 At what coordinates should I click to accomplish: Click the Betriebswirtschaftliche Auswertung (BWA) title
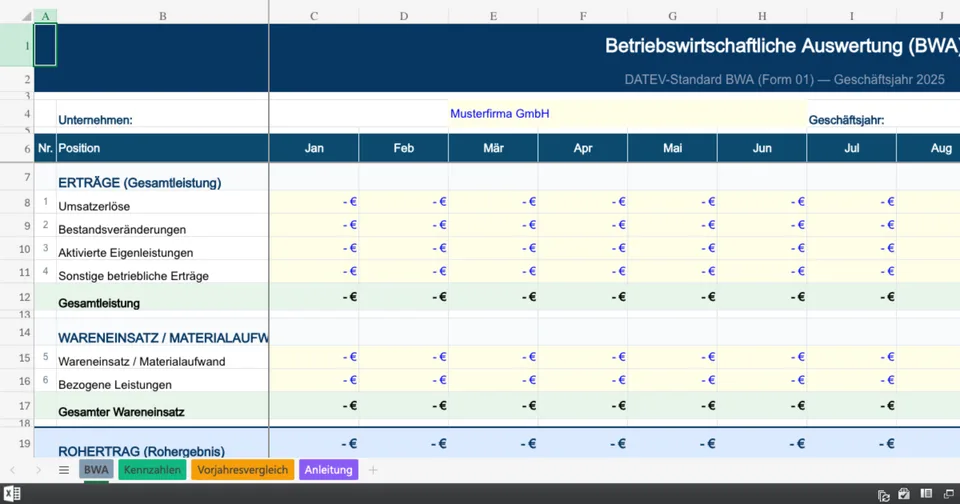[782, 46]
